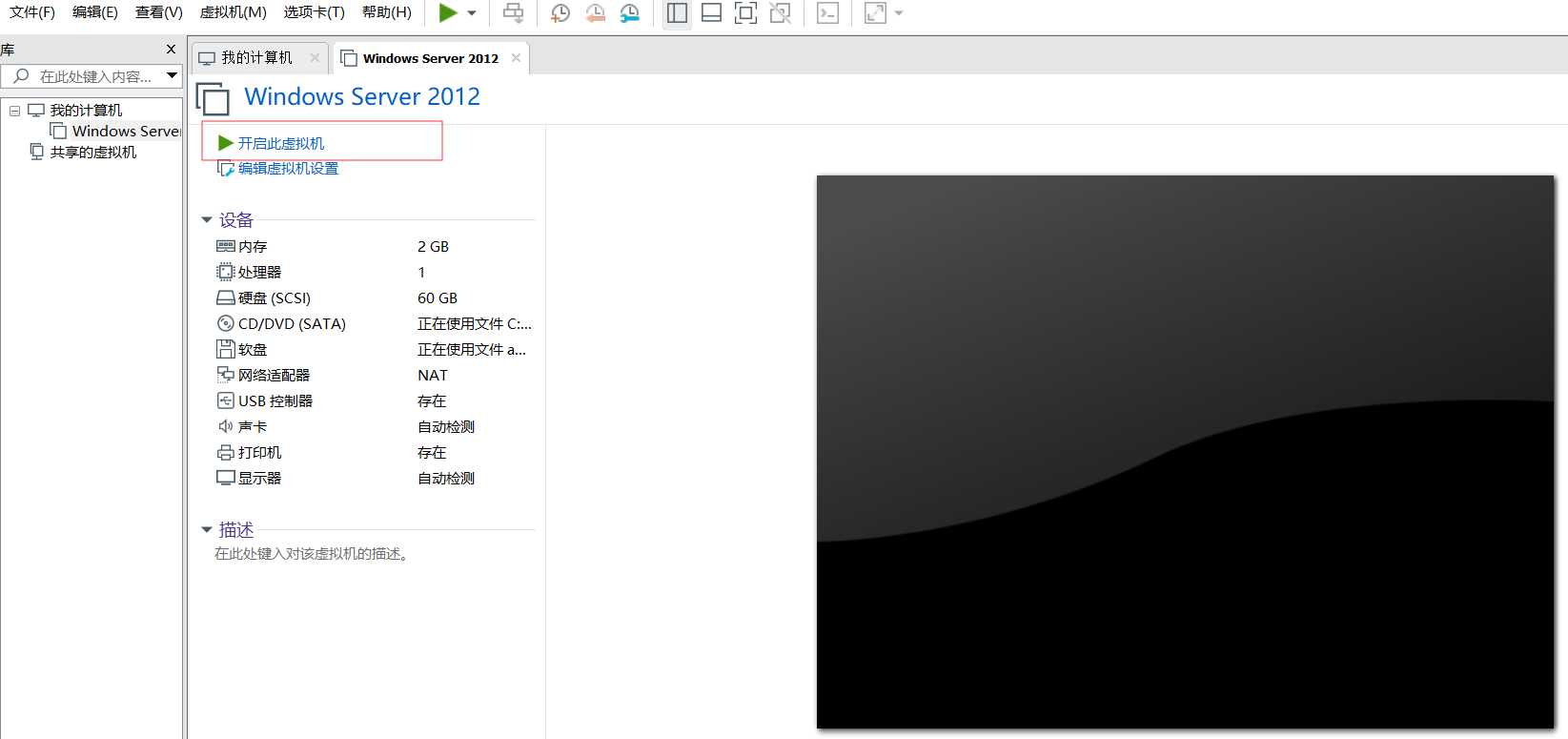The height and width of the screenshot is (739, 1568).
Task: Click 编辑虚拟机设置 link
Action: pos(288,169)
